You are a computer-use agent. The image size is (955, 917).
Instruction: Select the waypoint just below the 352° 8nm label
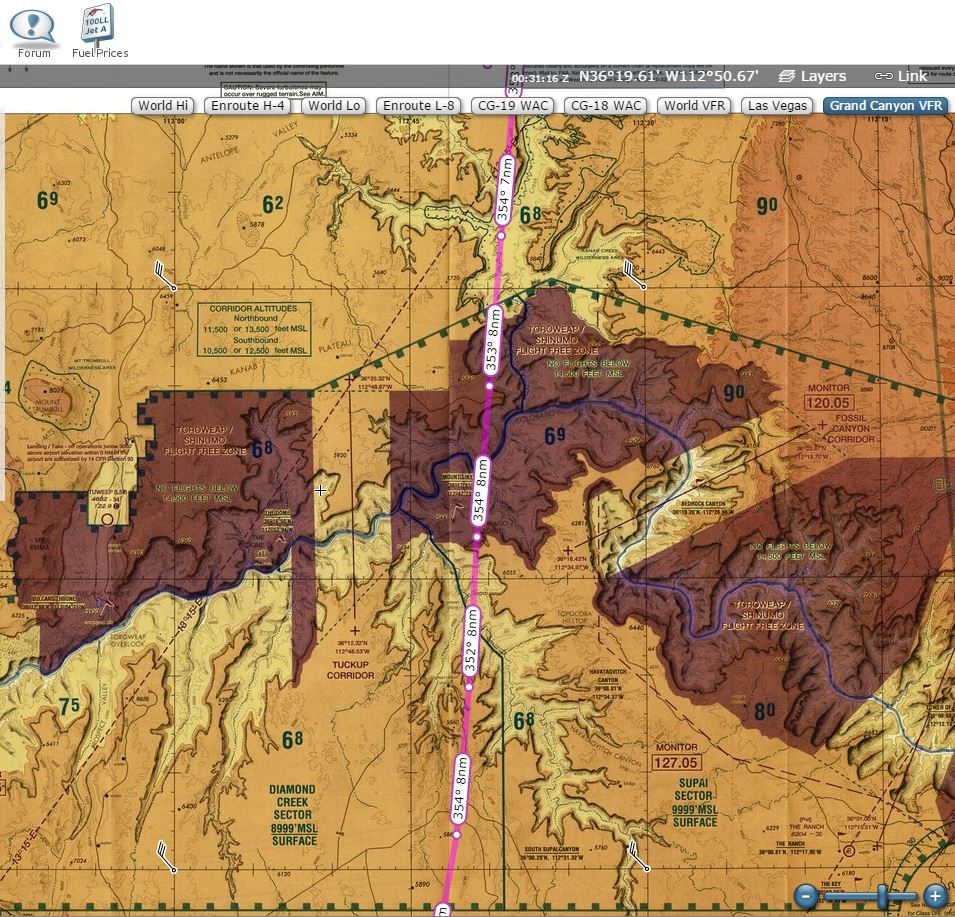point(468,687)
